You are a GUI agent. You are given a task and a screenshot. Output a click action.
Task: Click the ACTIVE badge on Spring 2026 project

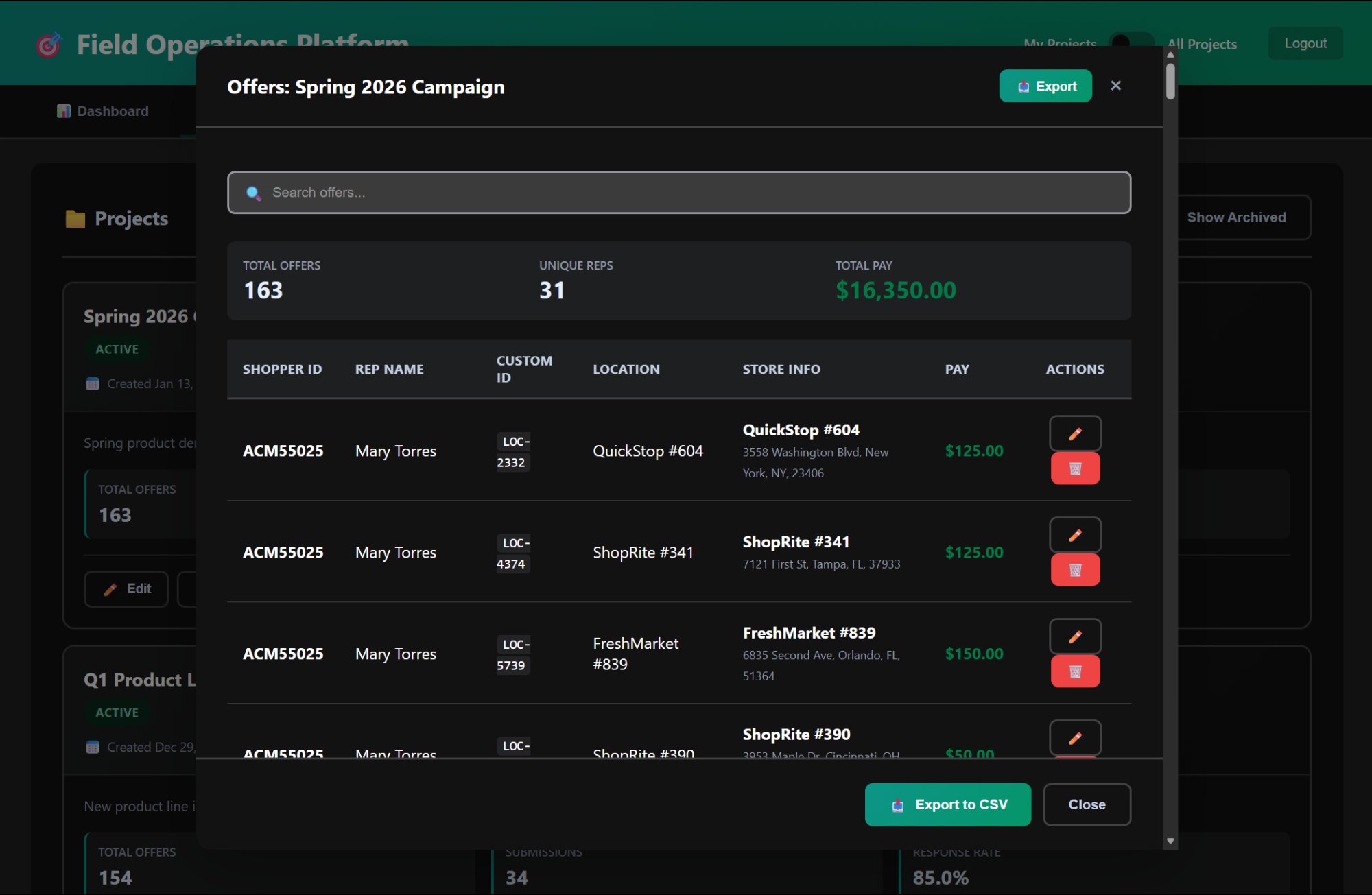117,349
